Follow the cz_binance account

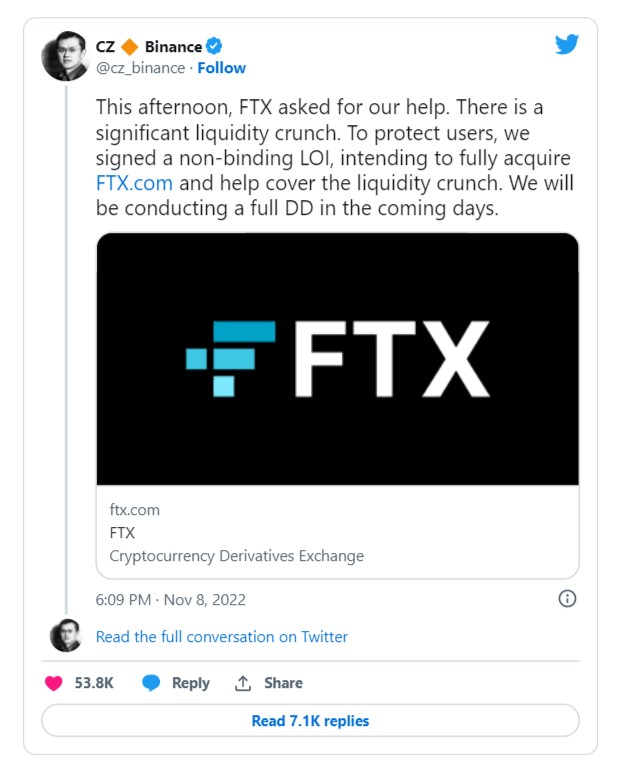[222, 68]
